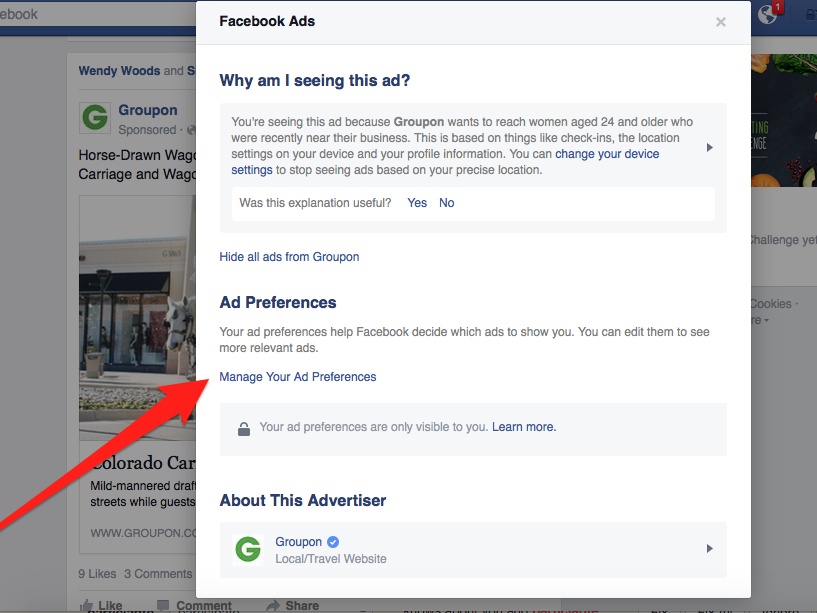Screen dimensions: 817x613
Task: Click the Comment speech-bubble icon under the post
Action: pos(163,605)
